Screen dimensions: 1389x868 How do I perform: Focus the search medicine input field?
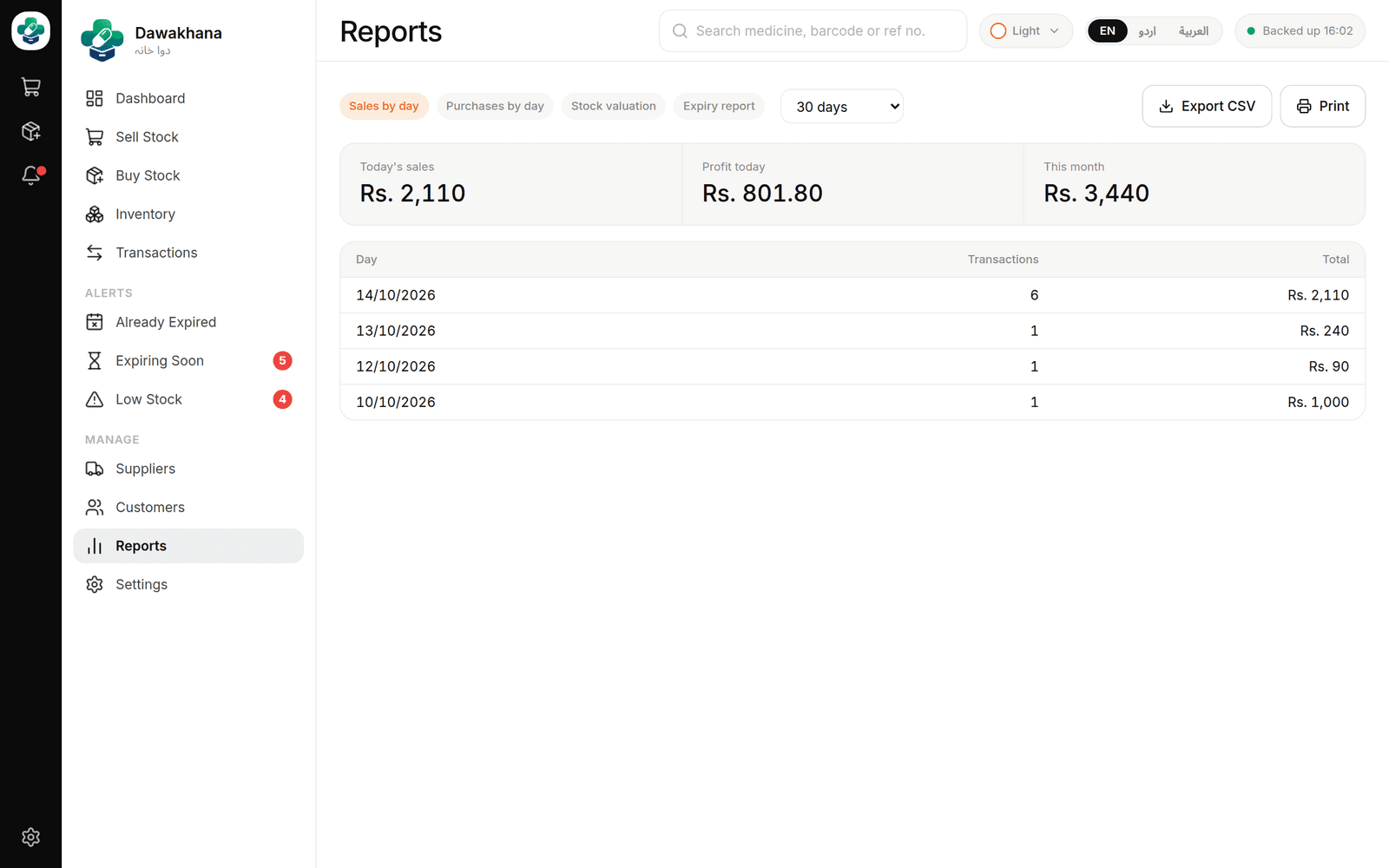(x=813, y=31)
